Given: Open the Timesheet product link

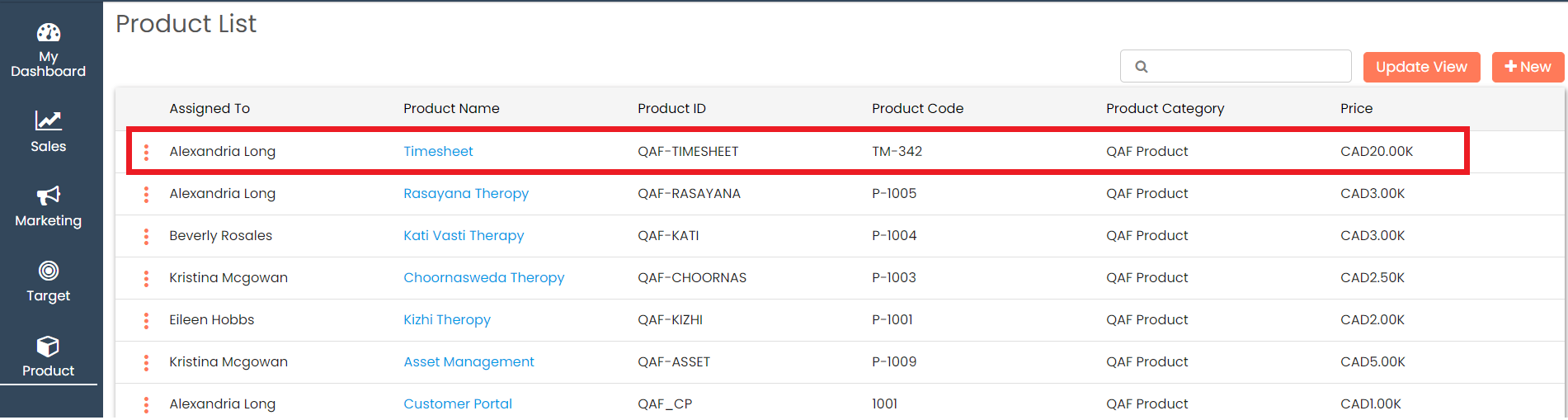Looking at the screenshot, I should [438, 152].
